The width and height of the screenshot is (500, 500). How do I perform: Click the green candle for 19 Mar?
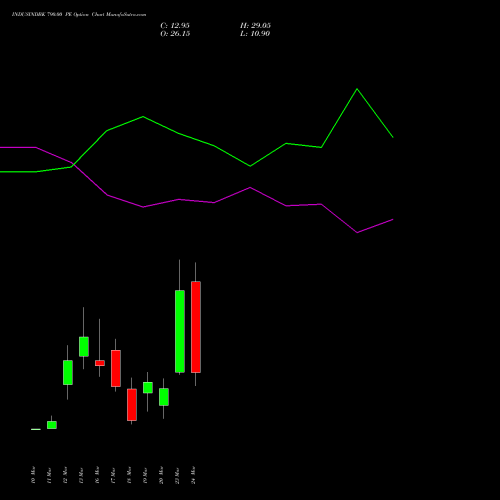[x=148, y=388]
